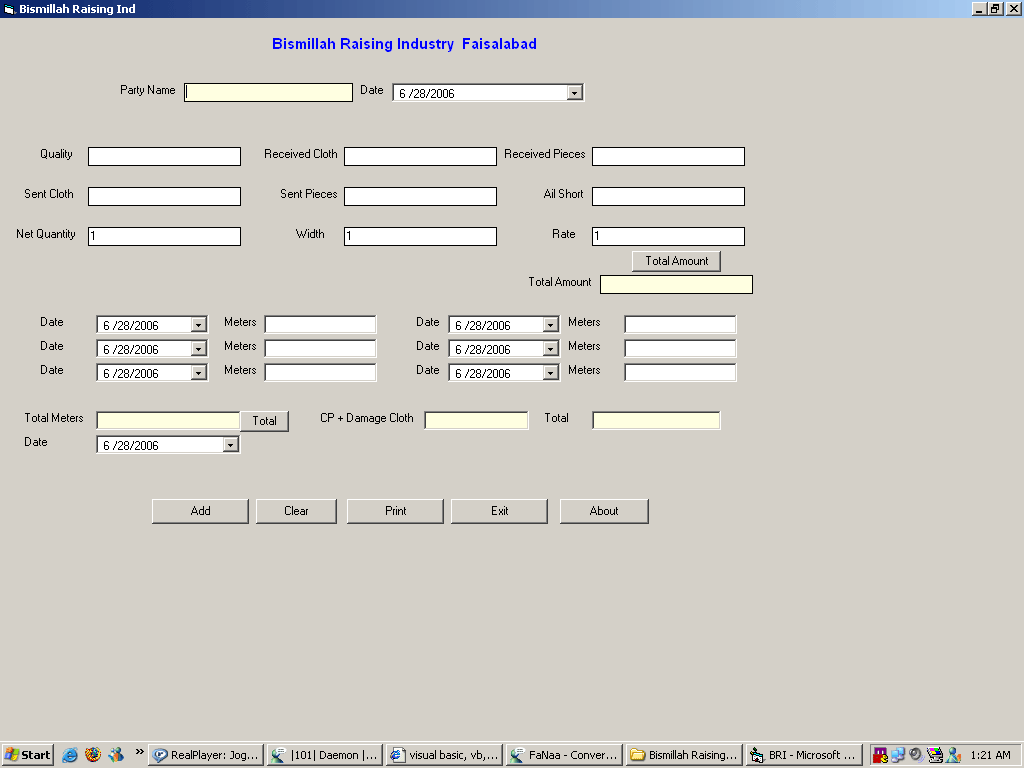Expand the quick launch overflow chevron
The height and width of the screenshot is (768, 1024).
click(x=139, y=752)
